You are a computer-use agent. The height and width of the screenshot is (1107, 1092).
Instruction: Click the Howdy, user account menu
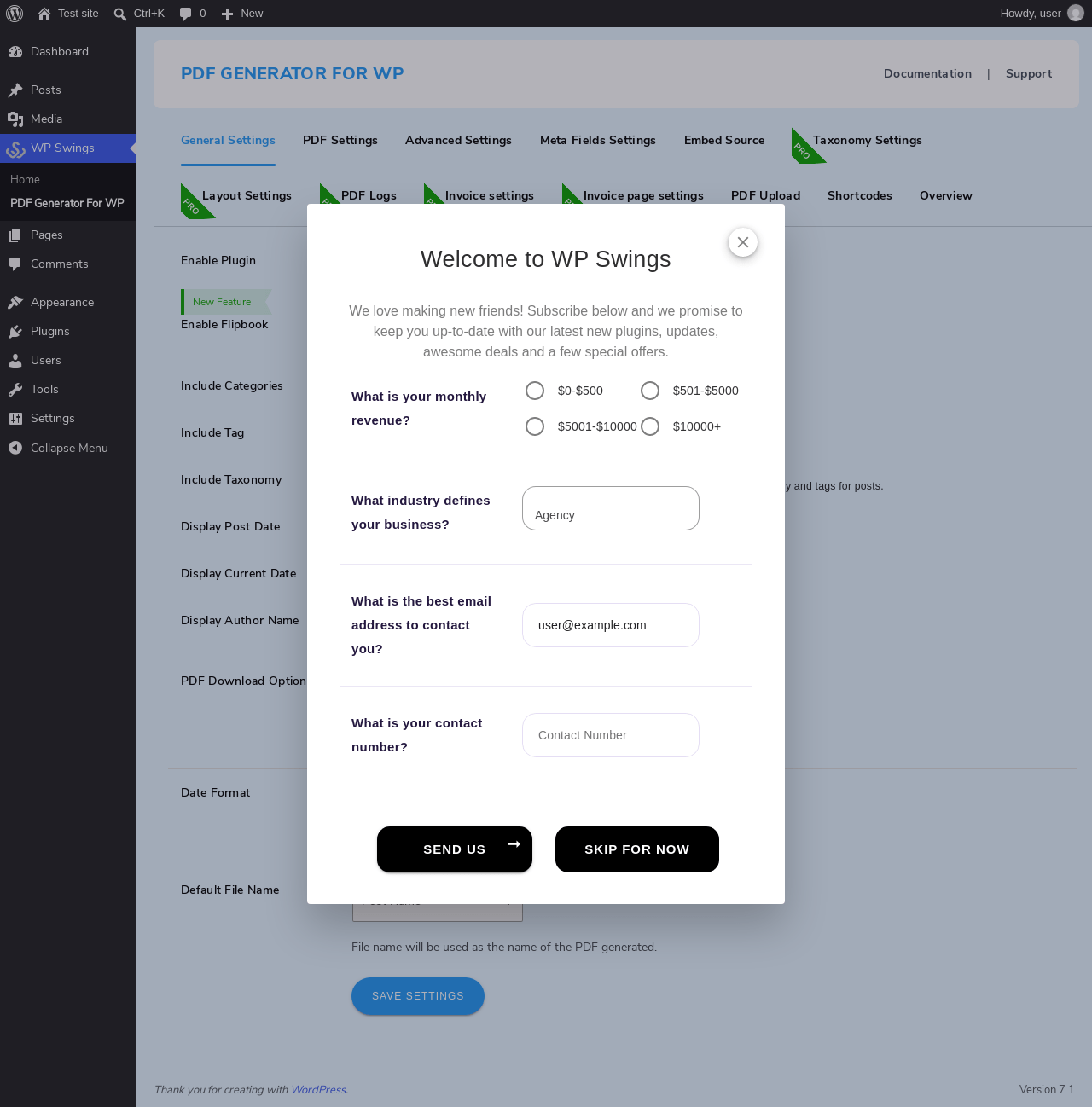[x=1042, y=14]
